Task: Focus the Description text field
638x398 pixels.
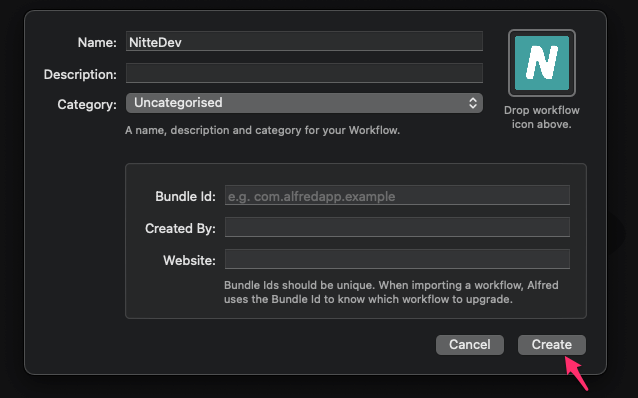Action: (304, 73)
